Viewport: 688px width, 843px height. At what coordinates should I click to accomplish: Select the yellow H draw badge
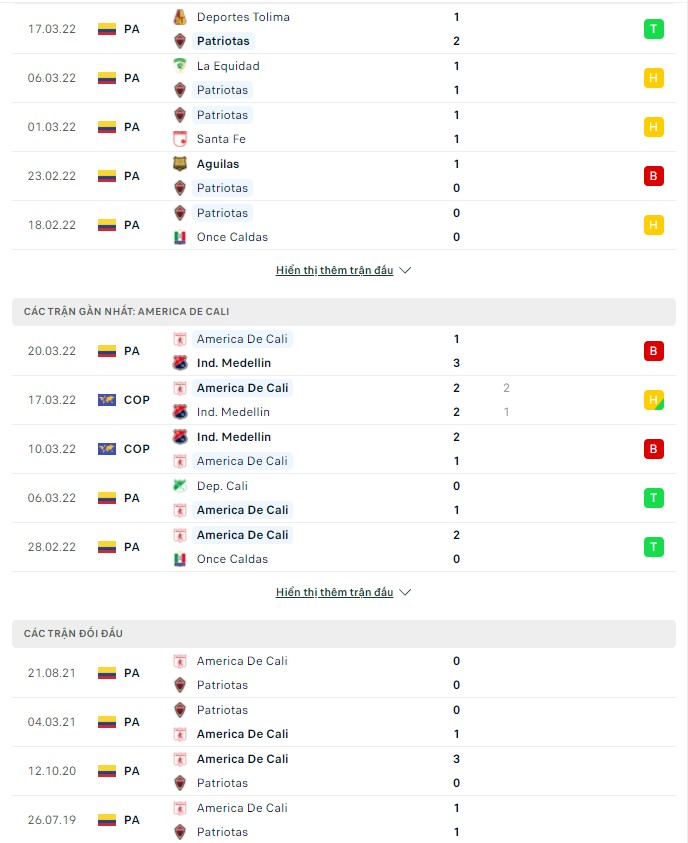click(654, 77)
